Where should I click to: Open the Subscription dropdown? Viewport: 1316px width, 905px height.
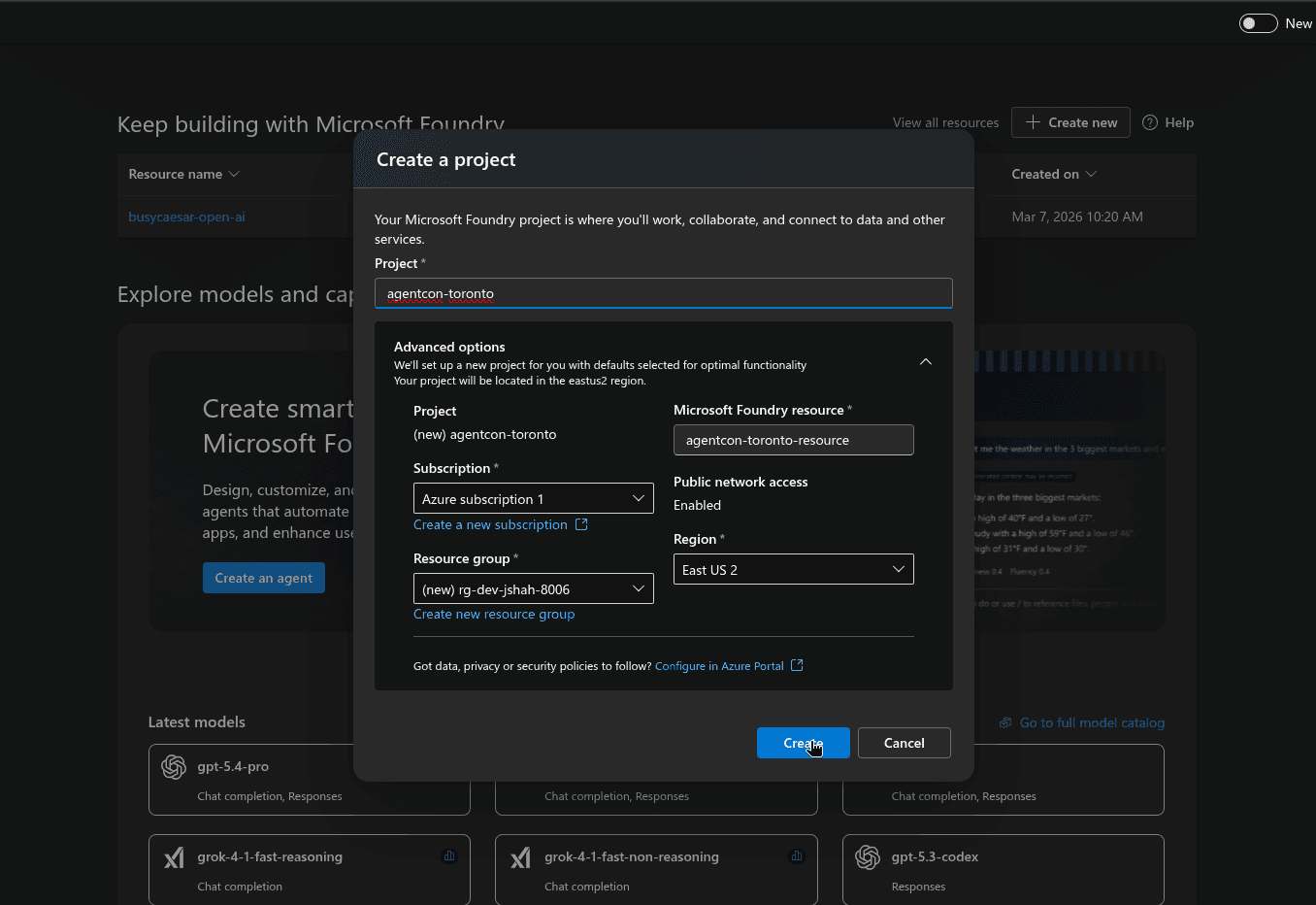click(x=534, y=498)
